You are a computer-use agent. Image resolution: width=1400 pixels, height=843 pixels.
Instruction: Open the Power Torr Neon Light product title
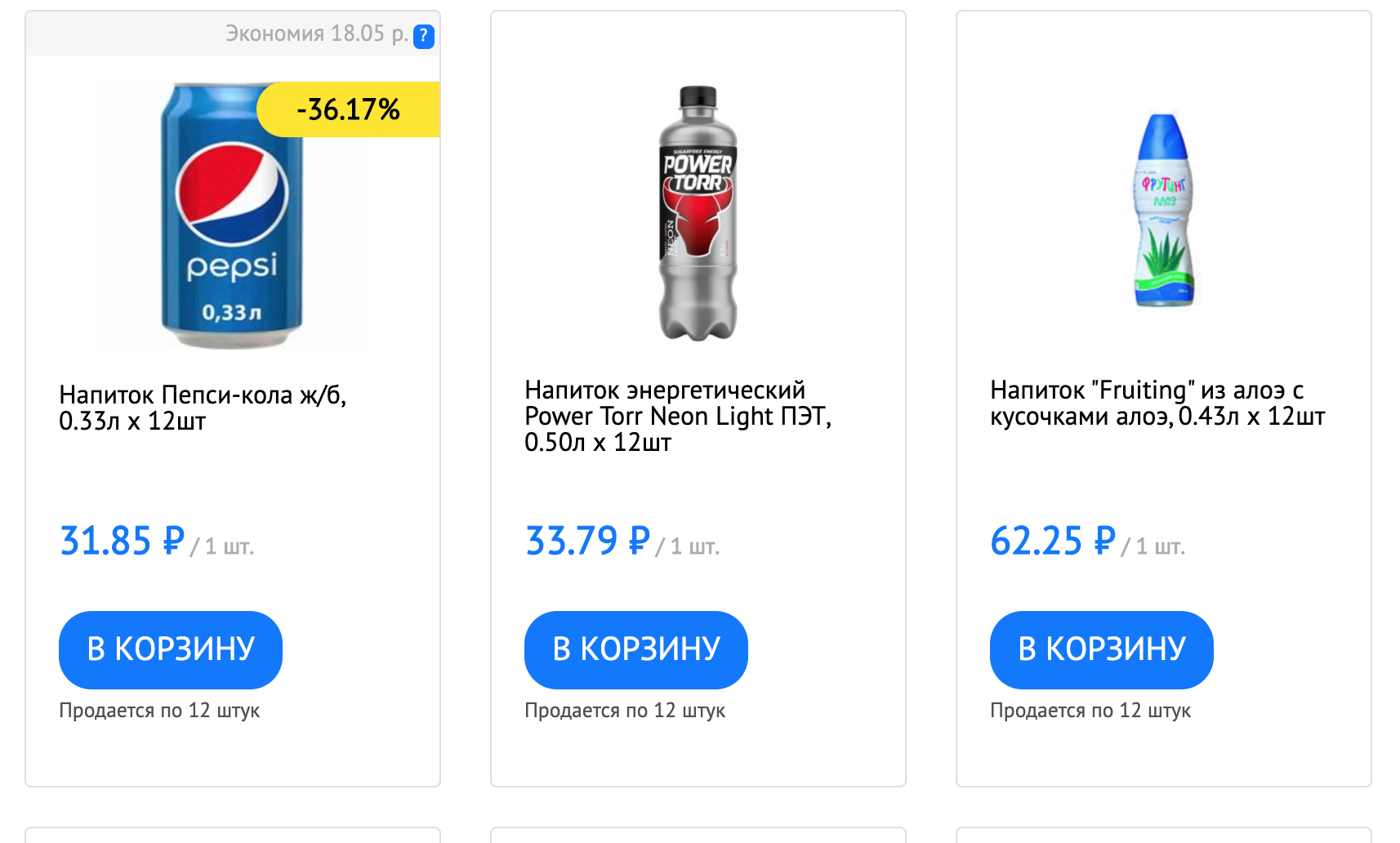[677, 416]
